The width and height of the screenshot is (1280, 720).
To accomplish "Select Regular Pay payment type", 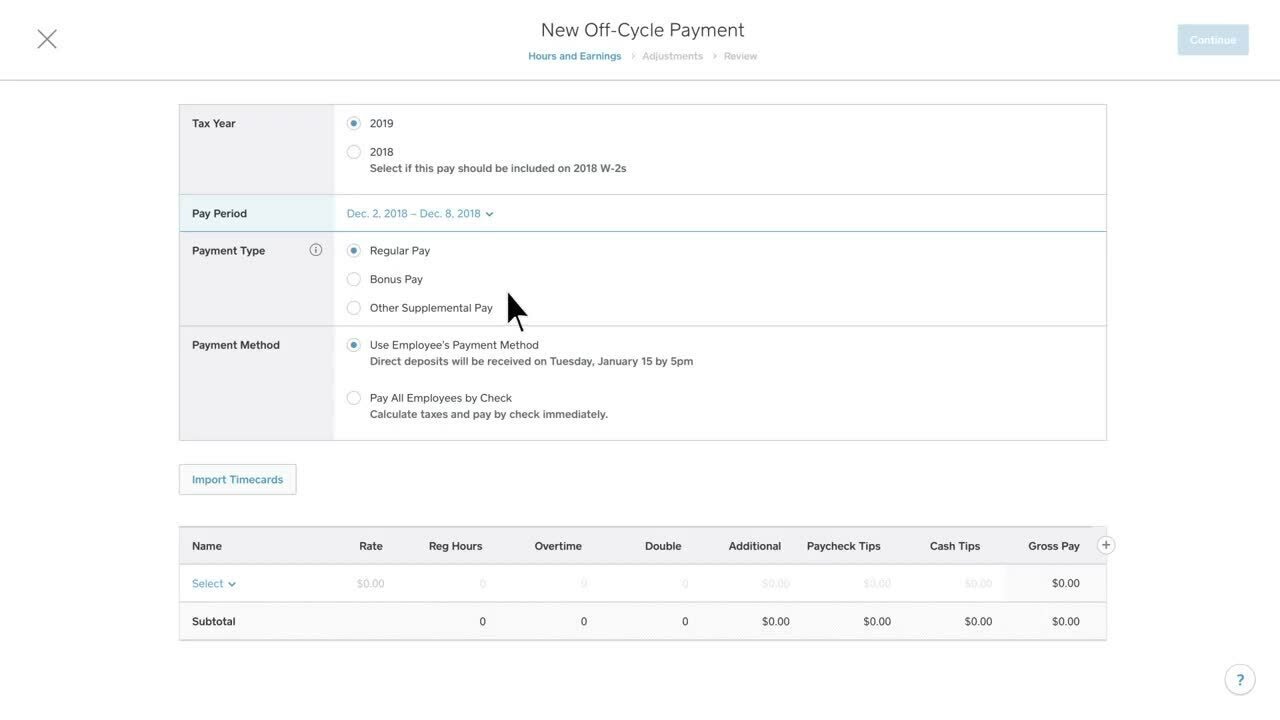I will pos(354,251).
